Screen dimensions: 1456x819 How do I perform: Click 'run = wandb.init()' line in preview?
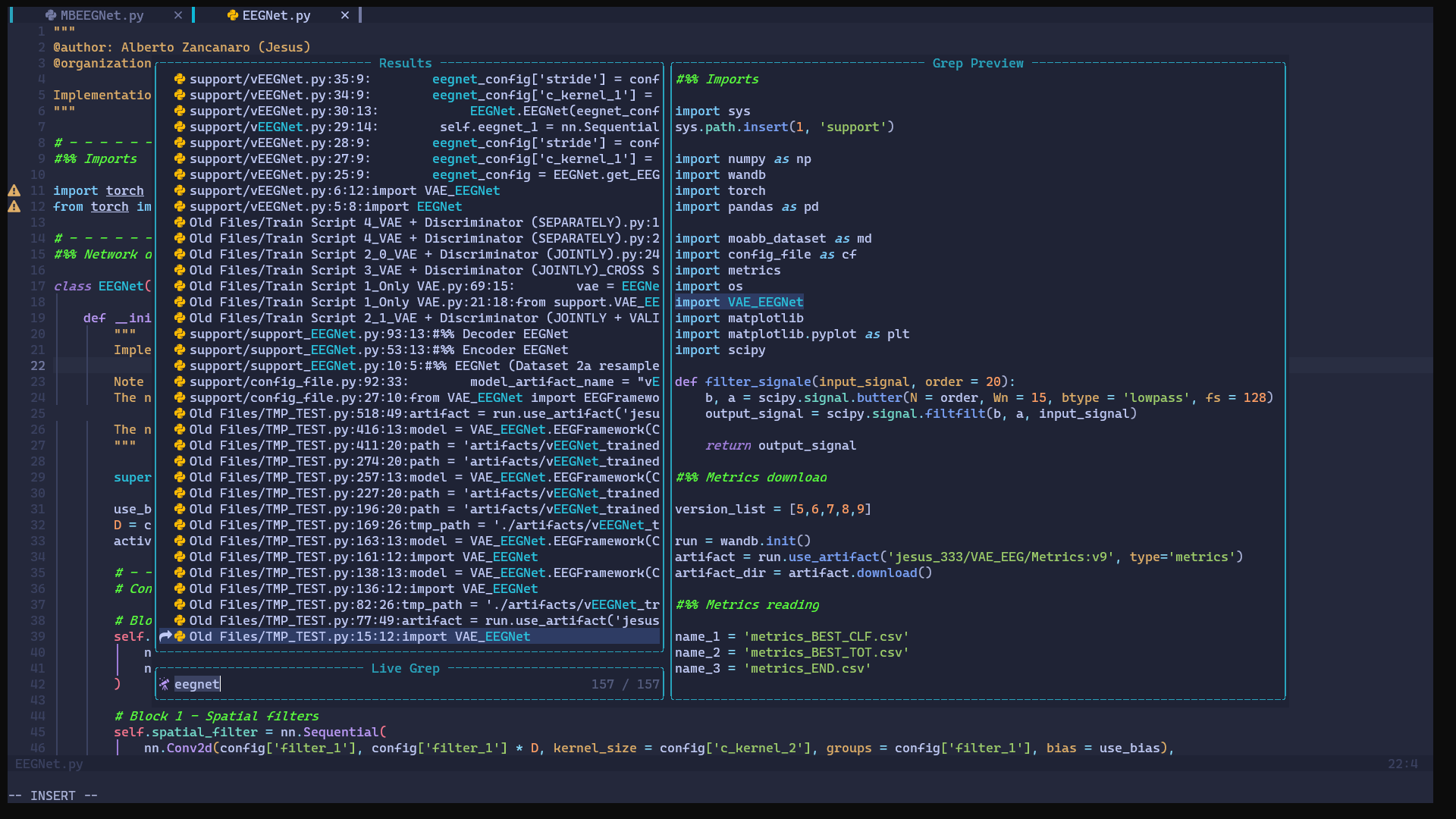[743, 541]
